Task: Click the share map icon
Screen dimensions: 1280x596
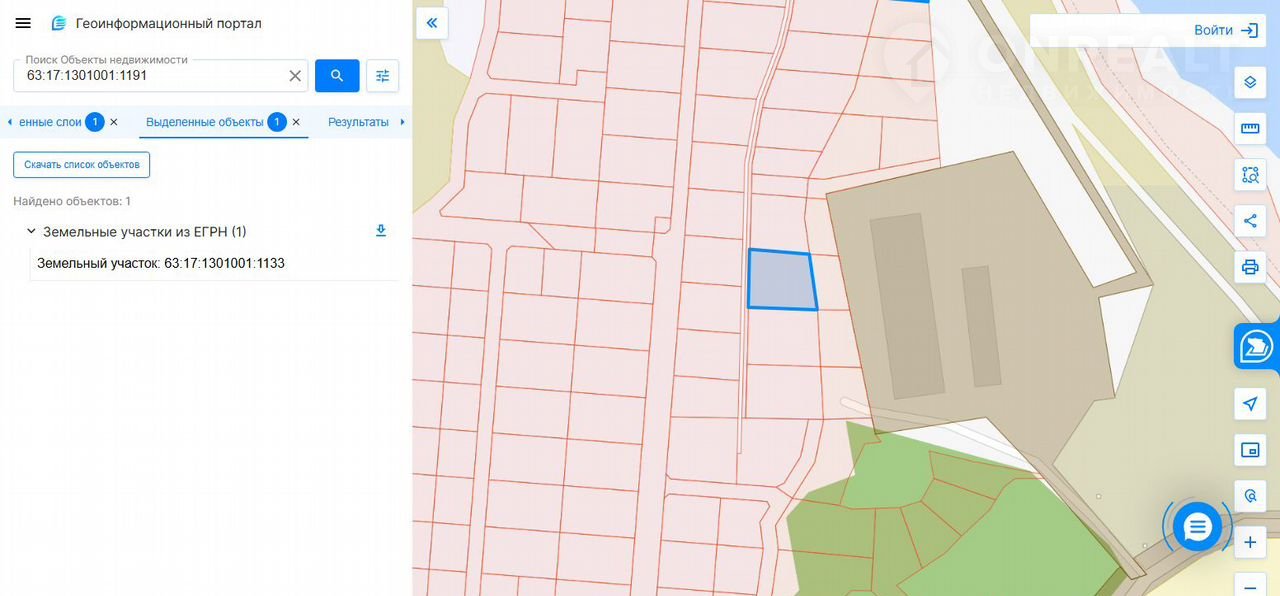Action: pos(1249,221)
